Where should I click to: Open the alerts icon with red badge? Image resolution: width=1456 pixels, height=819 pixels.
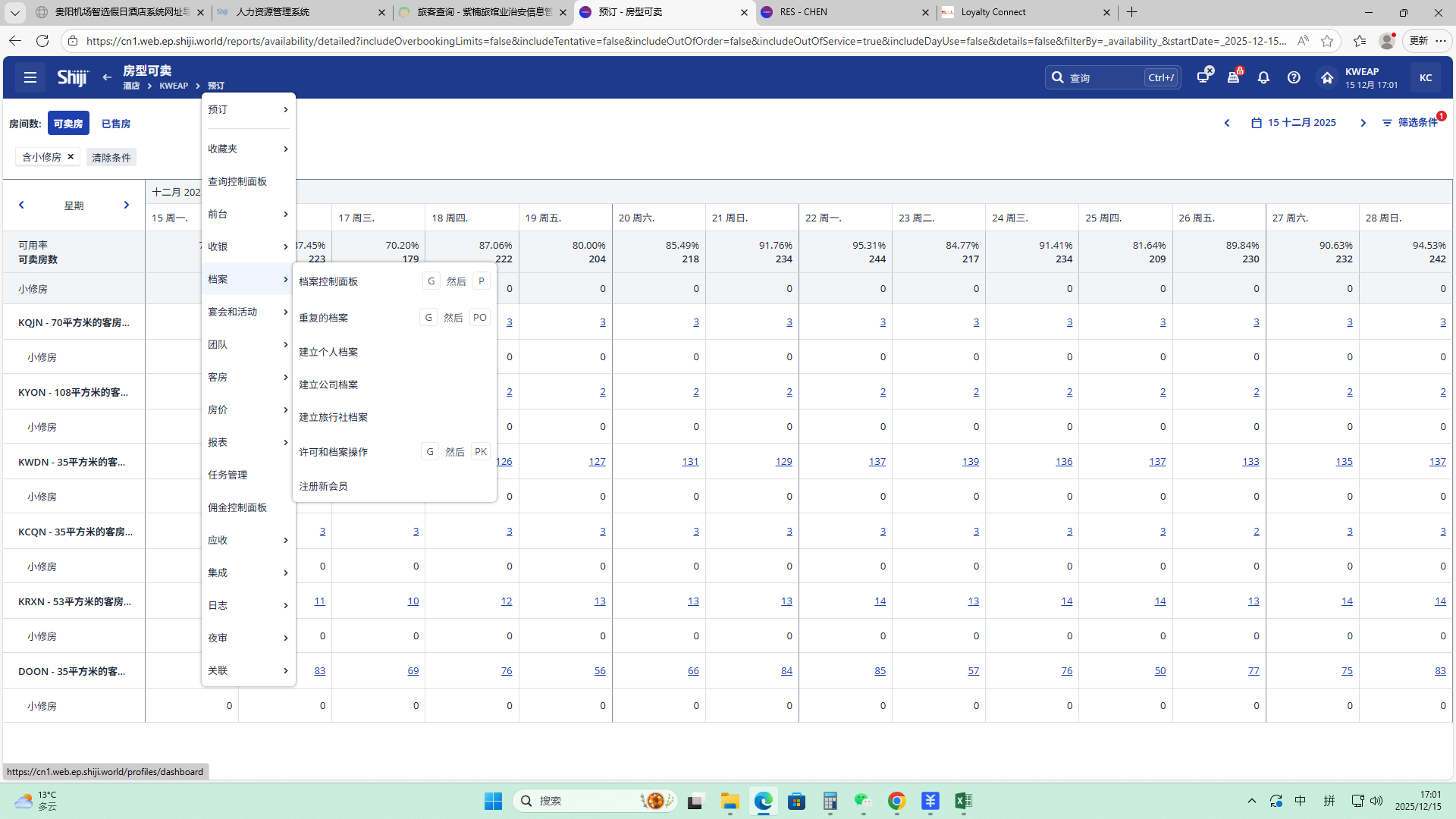(x=1234, y=77)
